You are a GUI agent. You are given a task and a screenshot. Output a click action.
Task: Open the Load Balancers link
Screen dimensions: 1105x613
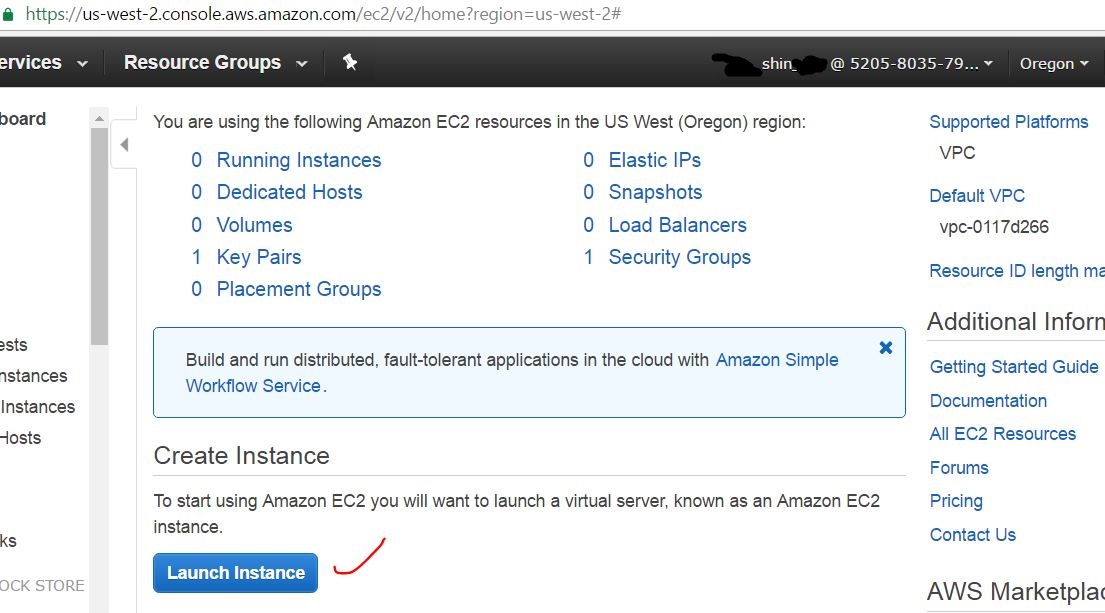click(x=677, y=225)
